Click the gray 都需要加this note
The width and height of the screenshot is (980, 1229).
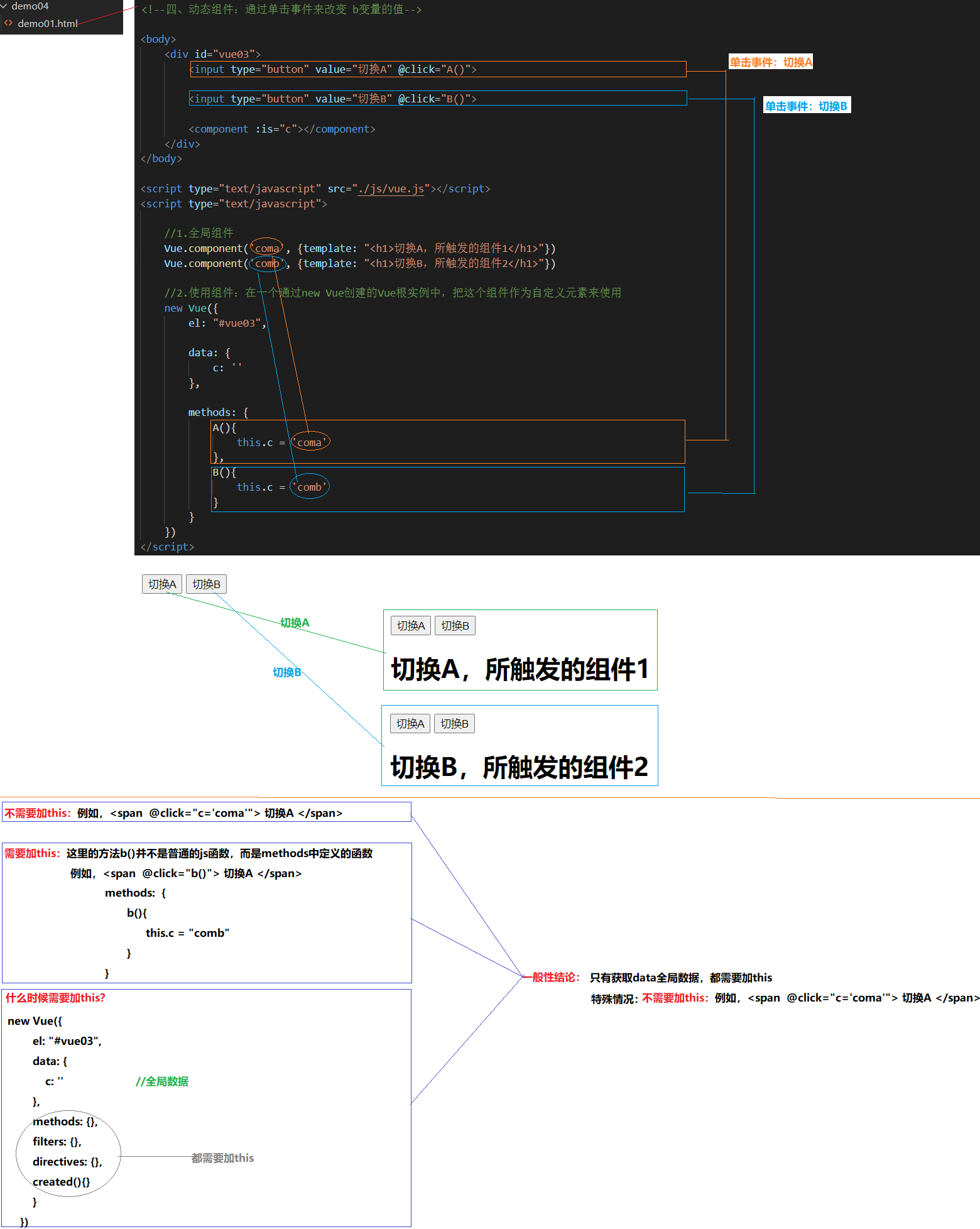pyautogui.click(x=222, y=1158)
